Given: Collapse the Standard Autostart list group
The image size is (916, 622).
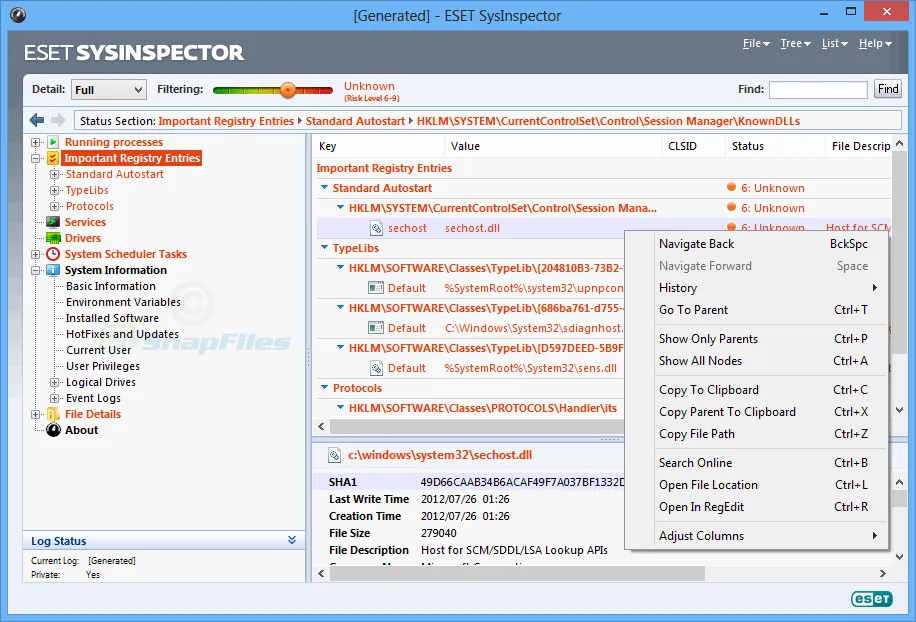Looking at the screenshot, I should pos(324,187).
